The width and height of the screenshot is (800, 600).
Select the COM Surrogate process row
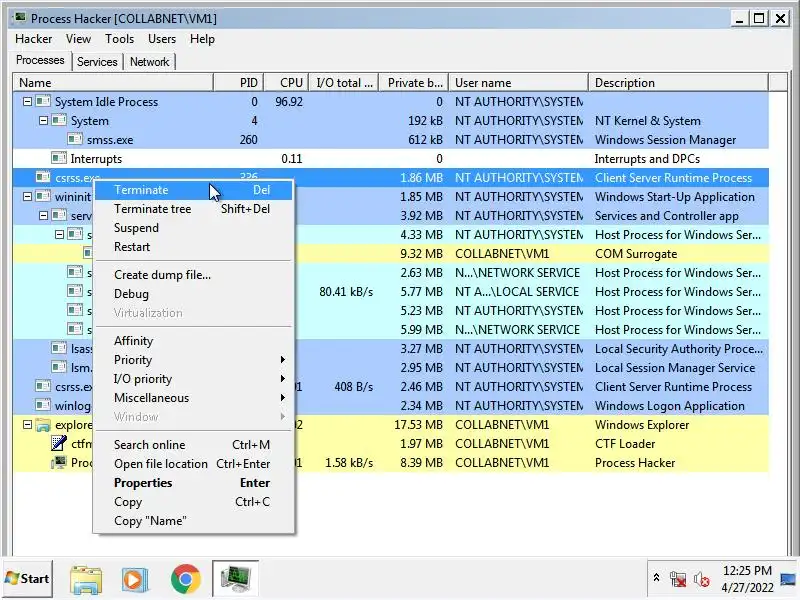[x=391, y=254]
